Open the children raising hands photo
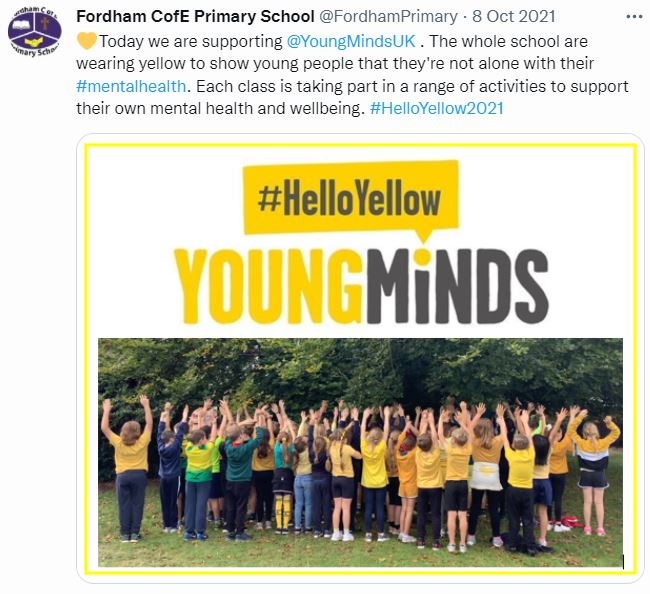 (x=360, y=452)
